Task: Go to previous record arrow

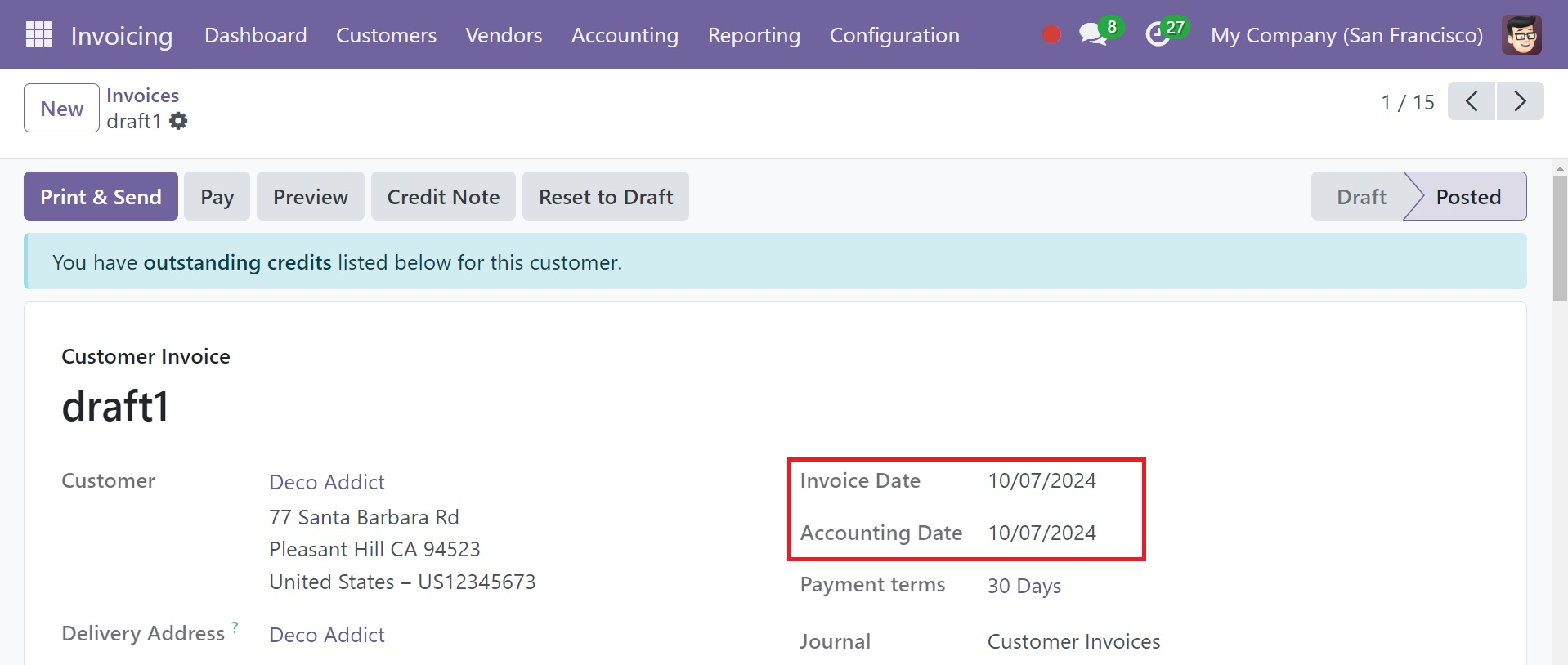Action: tap(1472, 101)
